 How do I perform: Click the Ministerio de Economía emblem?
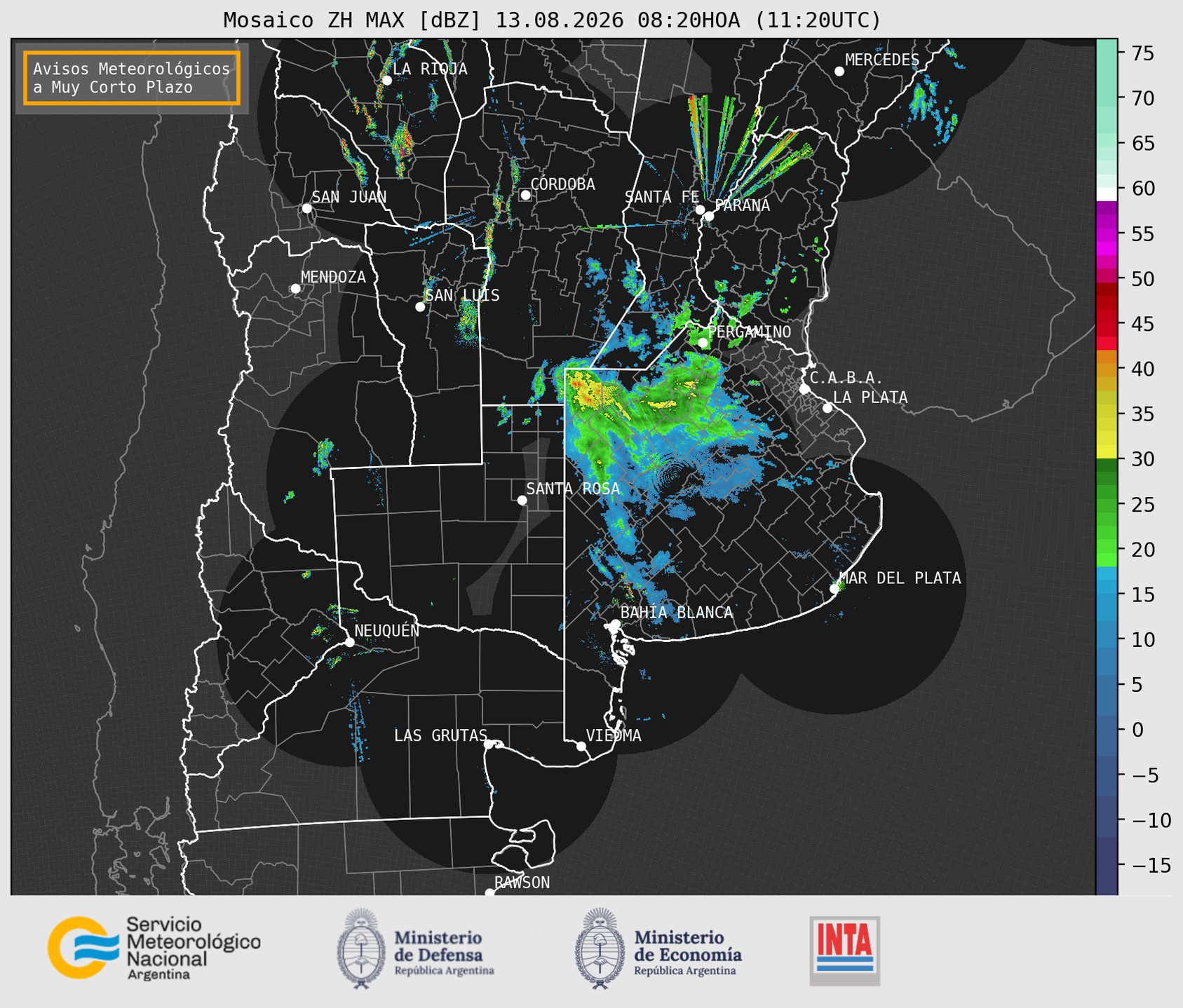[x=599, y=949]
